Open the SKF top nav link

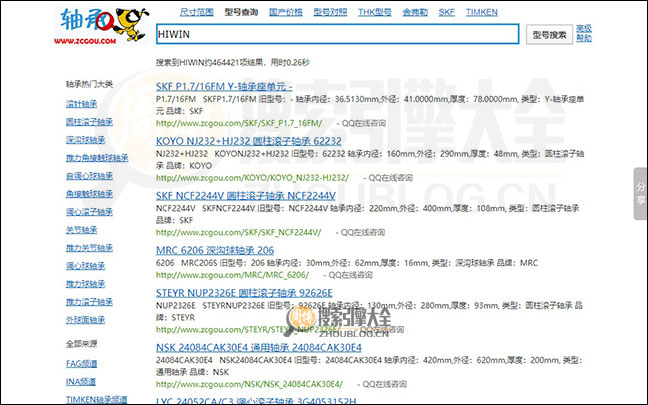[x=446, y=12]
